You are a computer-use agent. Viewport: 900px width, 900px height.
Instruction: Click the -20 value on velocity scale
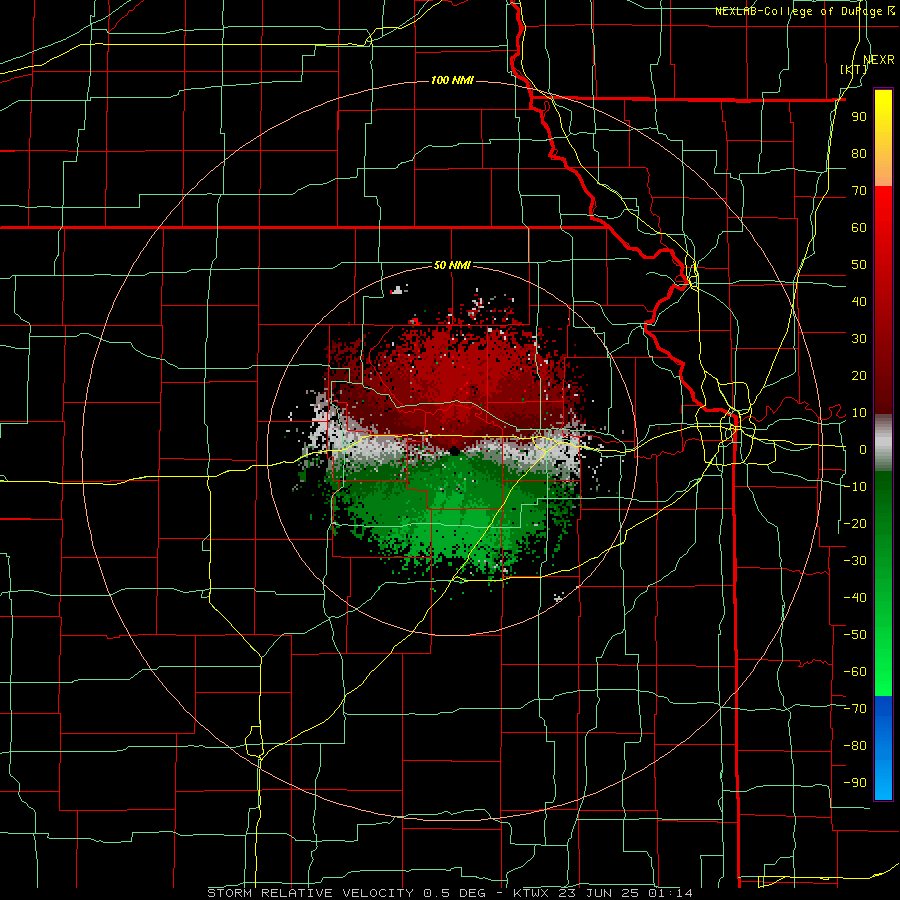855,523
